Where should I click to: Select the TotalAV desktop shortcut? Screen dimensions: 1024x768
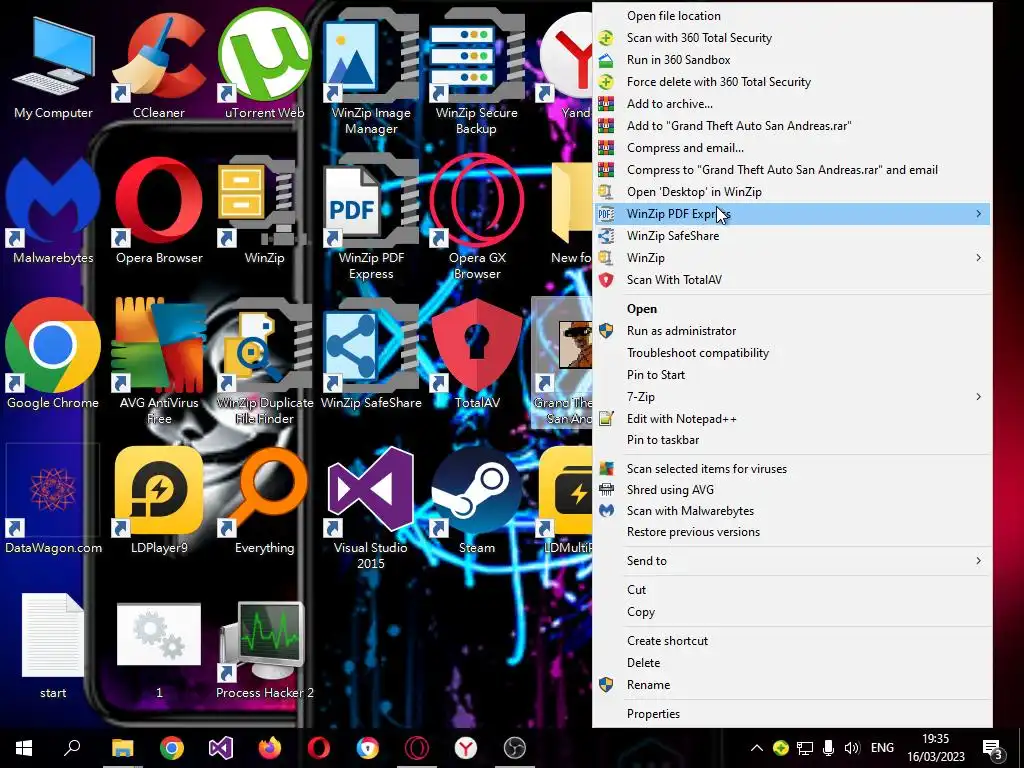click(x=476, y=355)
